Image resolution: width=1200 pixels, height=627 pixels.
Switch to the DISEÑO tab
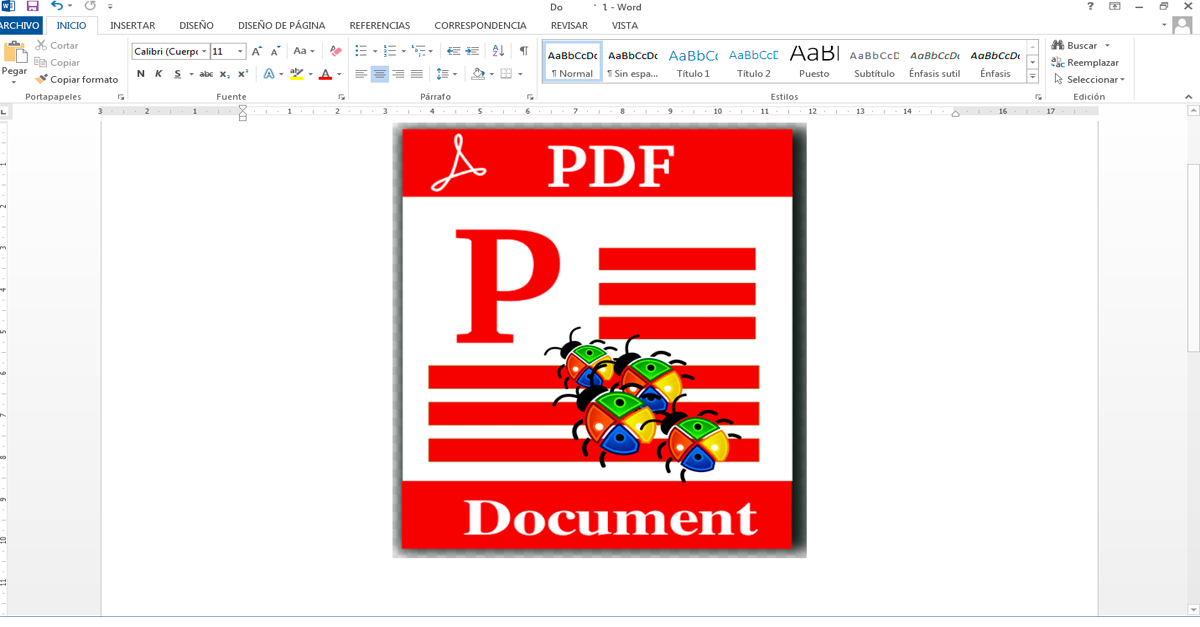(196, 25)
